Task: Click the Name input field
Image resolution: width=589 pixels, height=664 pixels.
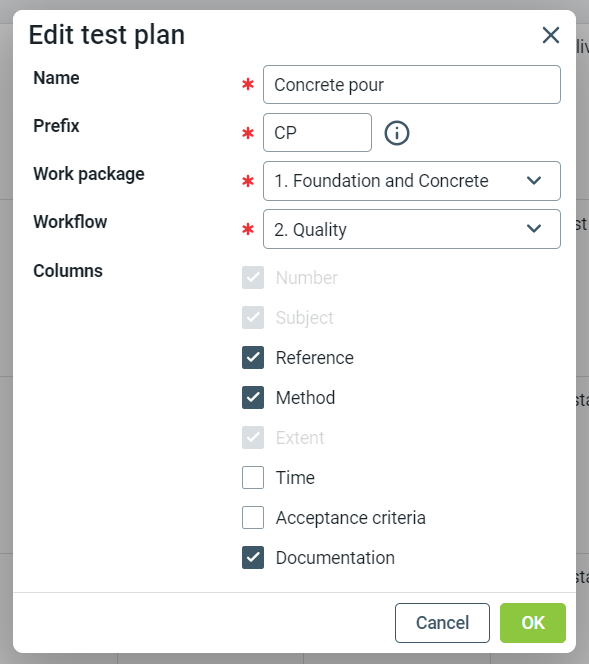Action: pyautogui.click(x=412, y=85)
